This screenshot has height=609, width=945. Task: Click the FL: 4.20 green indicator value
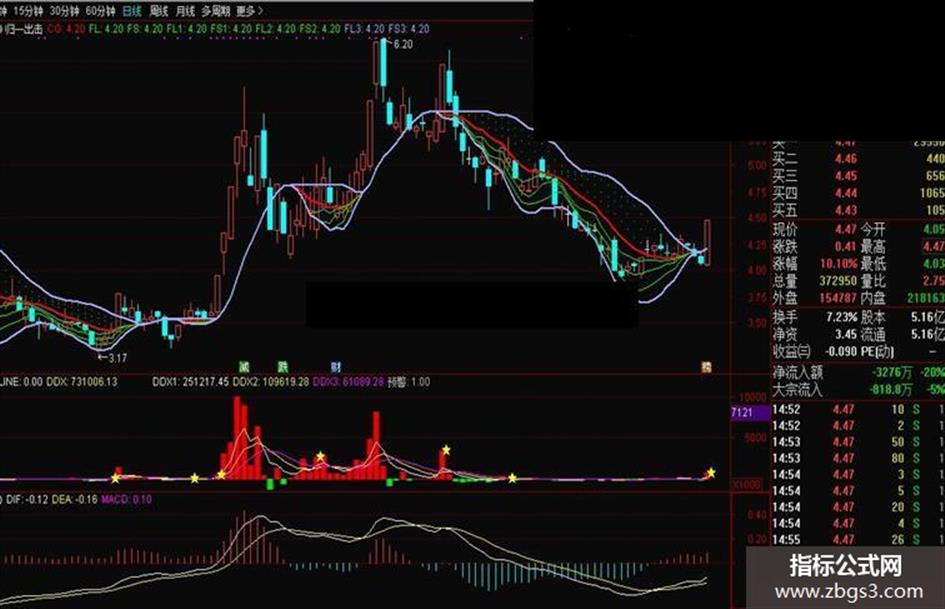pos(105,29)
